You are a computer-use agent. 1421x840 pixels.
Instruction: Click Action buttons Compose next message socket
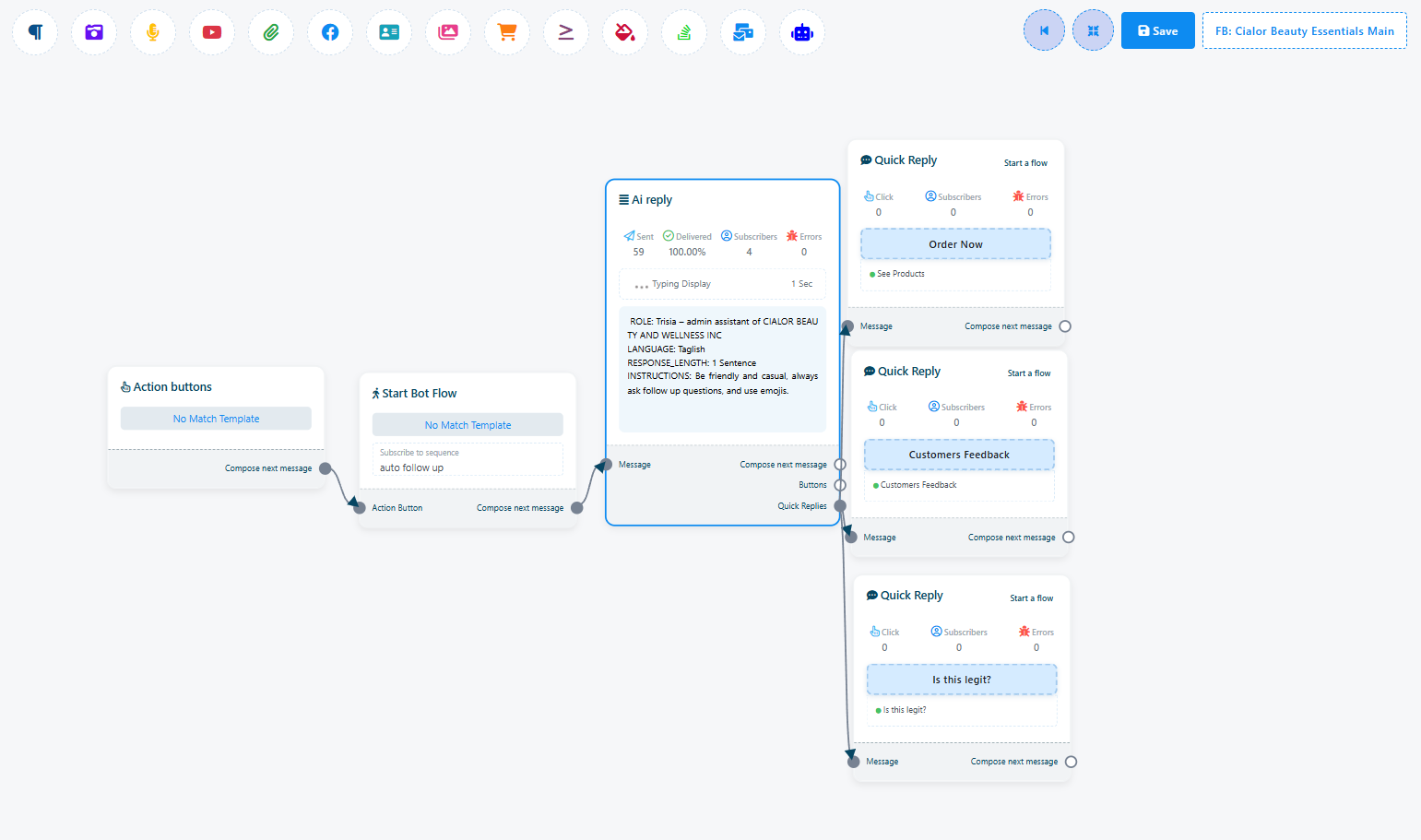(326, 468)
